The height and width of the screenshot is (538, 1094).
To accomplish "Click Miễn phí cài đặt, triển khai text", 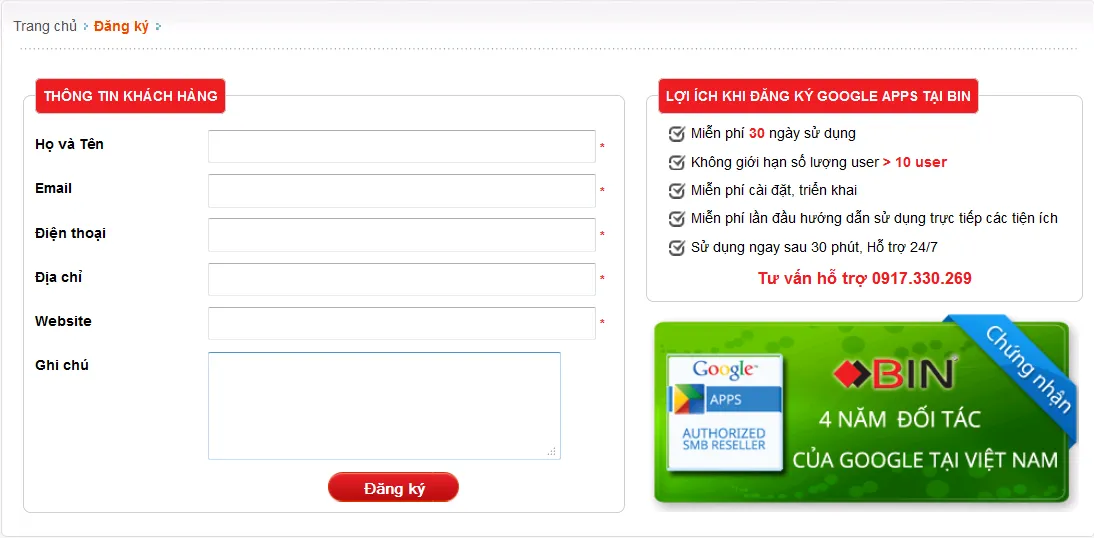I will coord(774,190).
